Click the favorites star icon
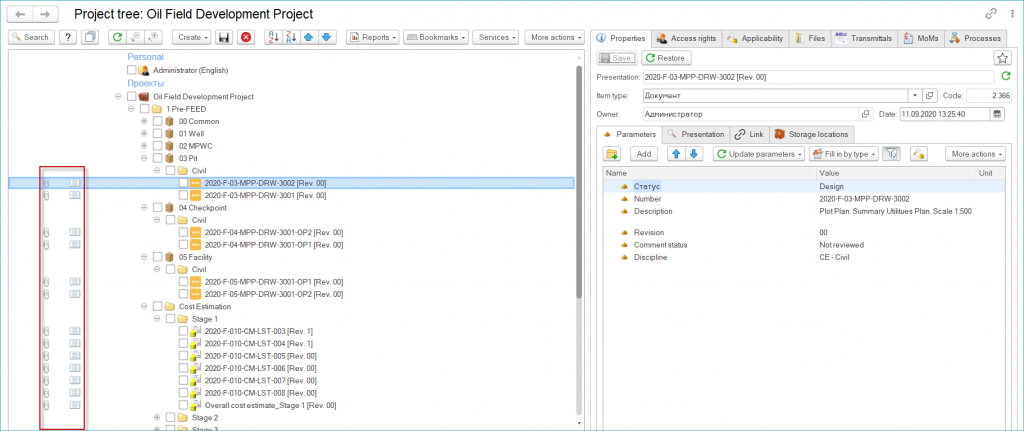The height and width of the screenshot is (431, 1024). [x=1003, y=58]
